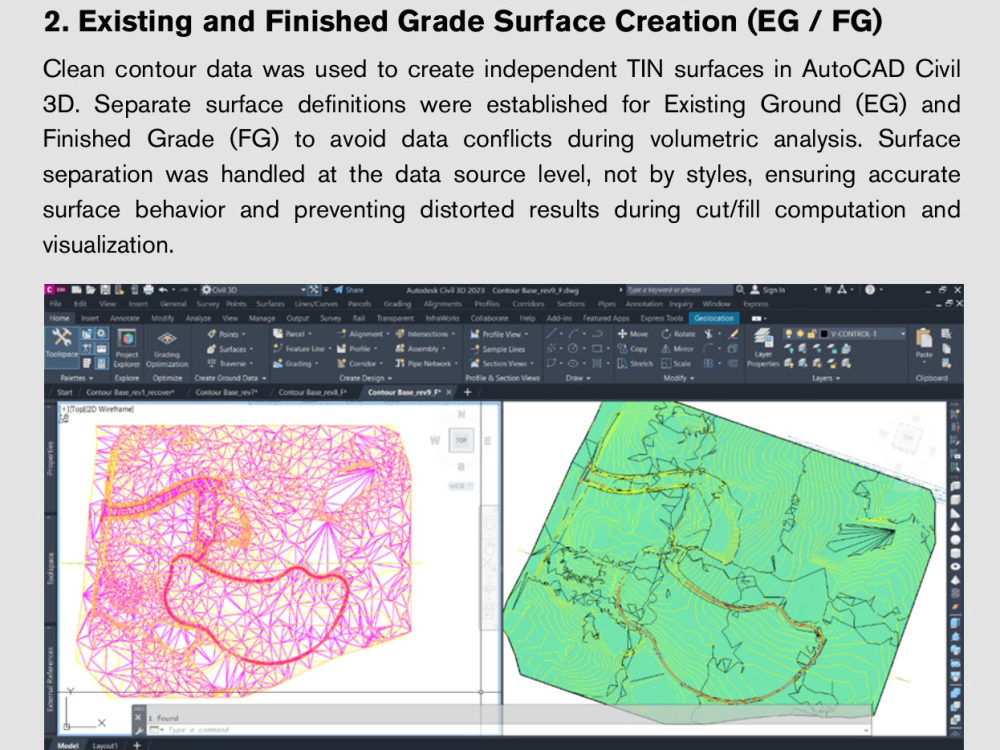Click the Parcel button
This screenshot has height=750, width=1000.
[x=291, y=334]
